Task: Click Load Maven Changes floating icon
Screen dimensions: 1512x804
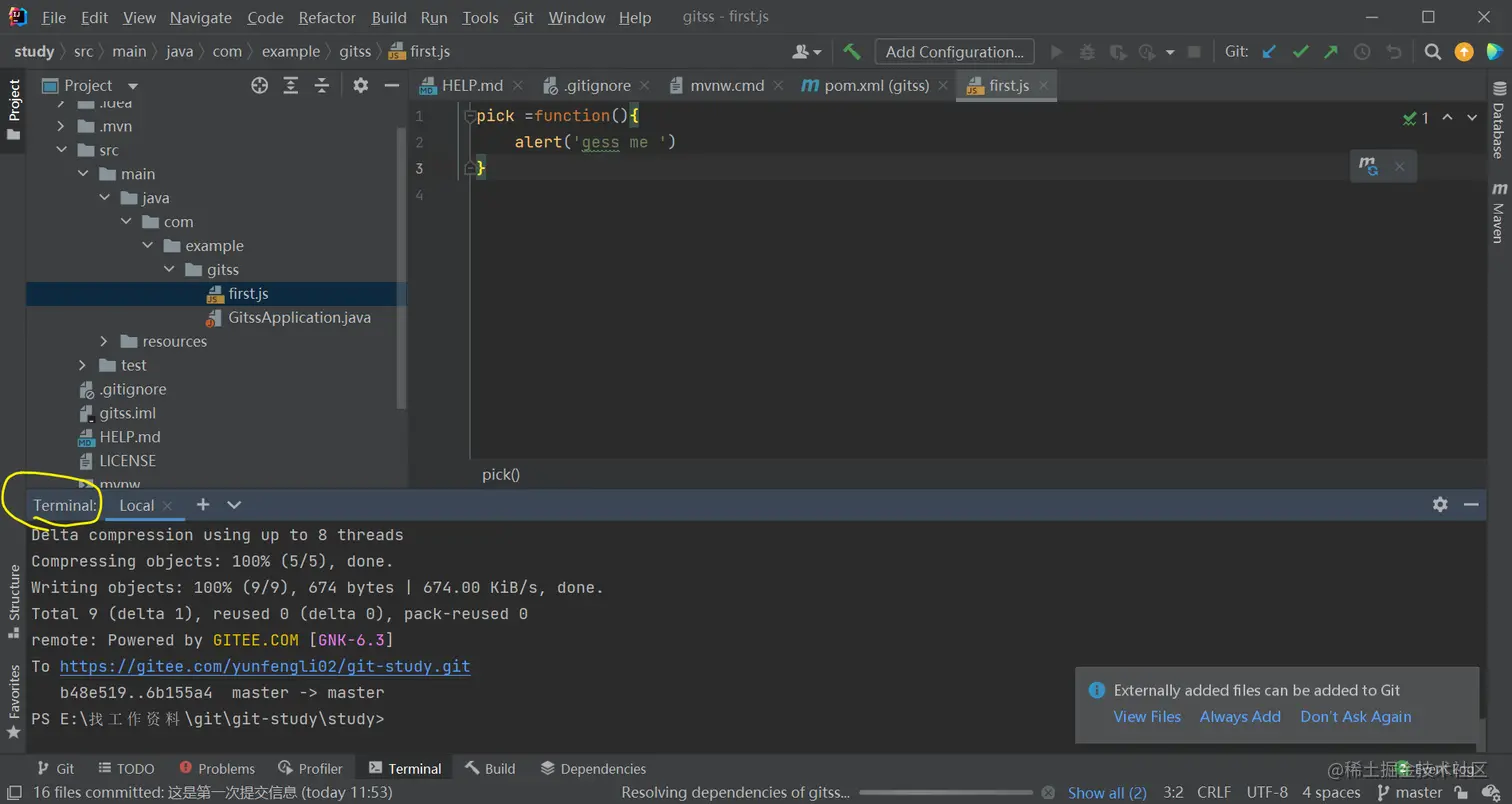Action: click(1368, 166)
